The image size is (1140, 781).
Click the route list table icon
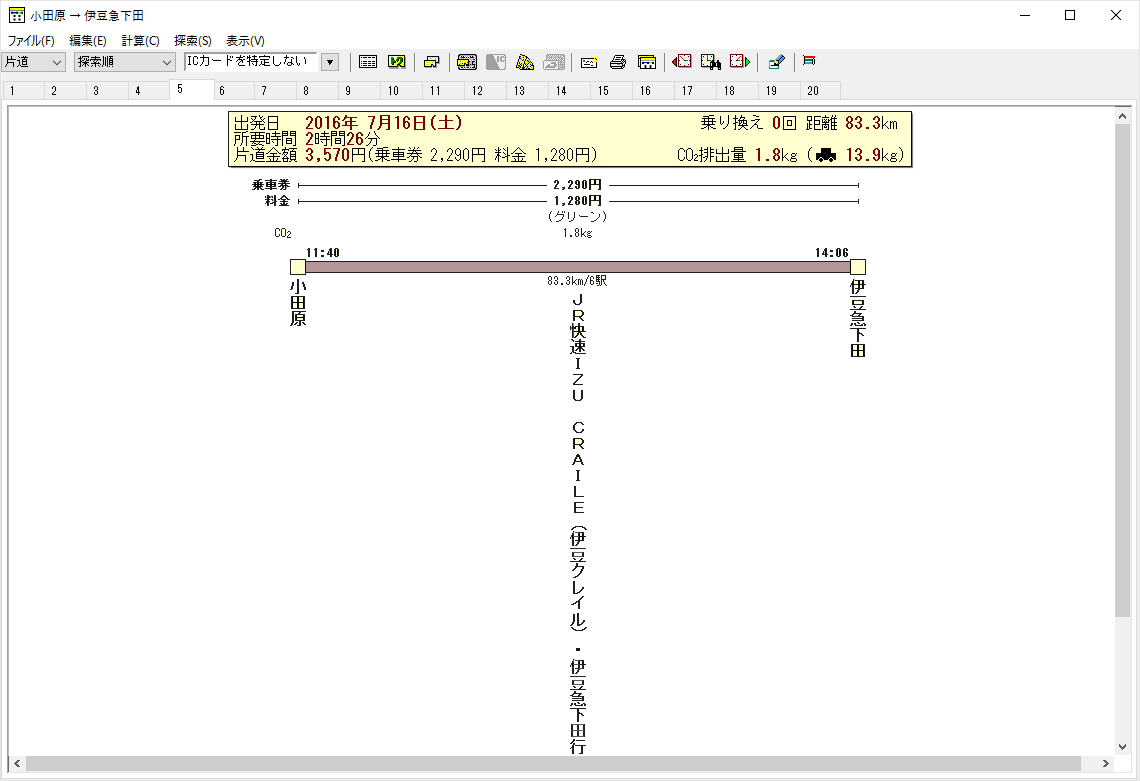click(x=368, y=62)
